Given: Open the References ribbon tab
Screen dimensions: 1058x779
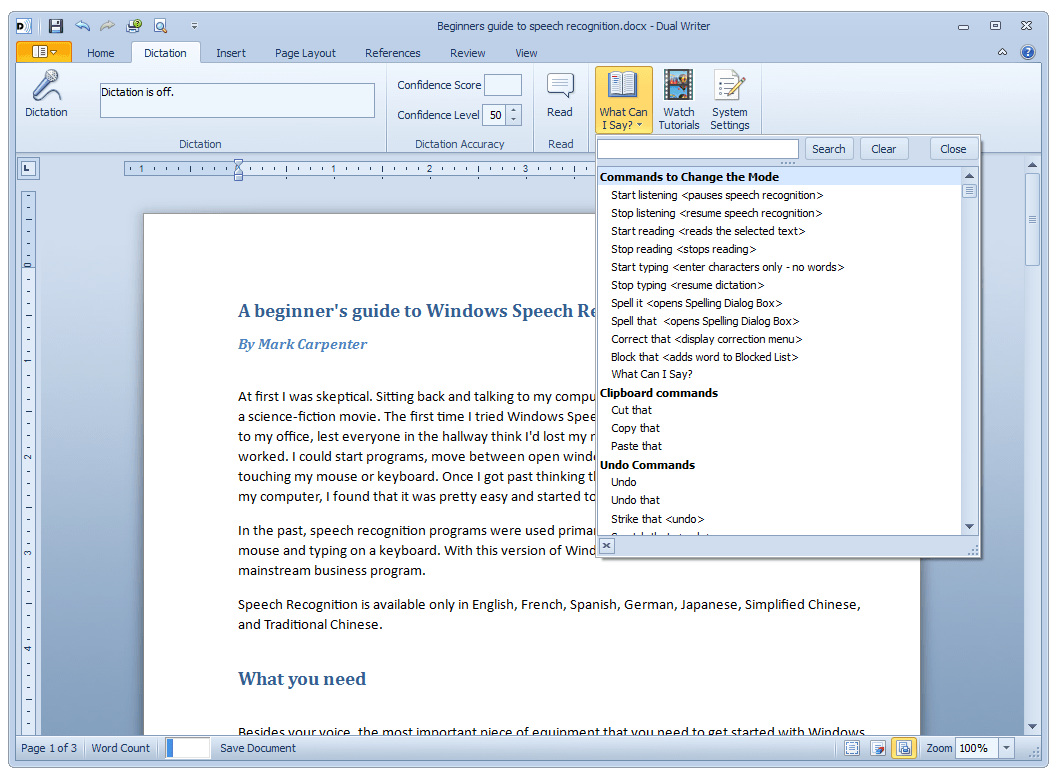Looking at the screenshot, I should pos(392,53).
